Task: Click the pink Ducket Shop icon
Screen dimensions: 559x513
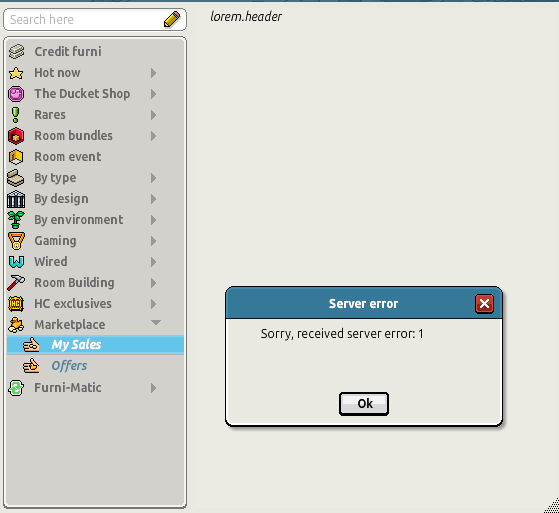Action: pos(16,94)
